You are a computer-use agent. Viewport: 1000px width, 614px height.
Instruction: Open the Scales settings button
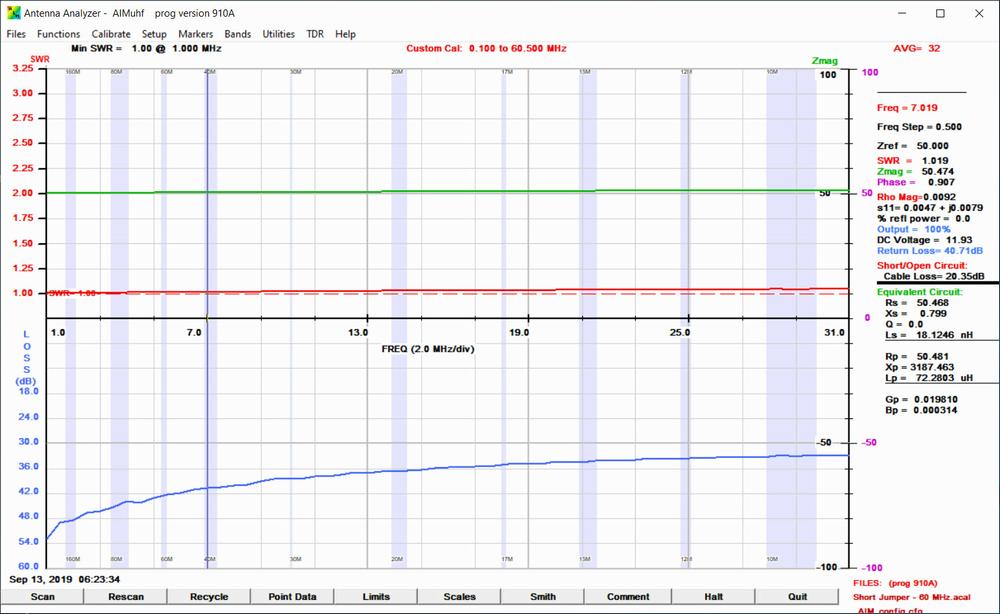point(460,597)
